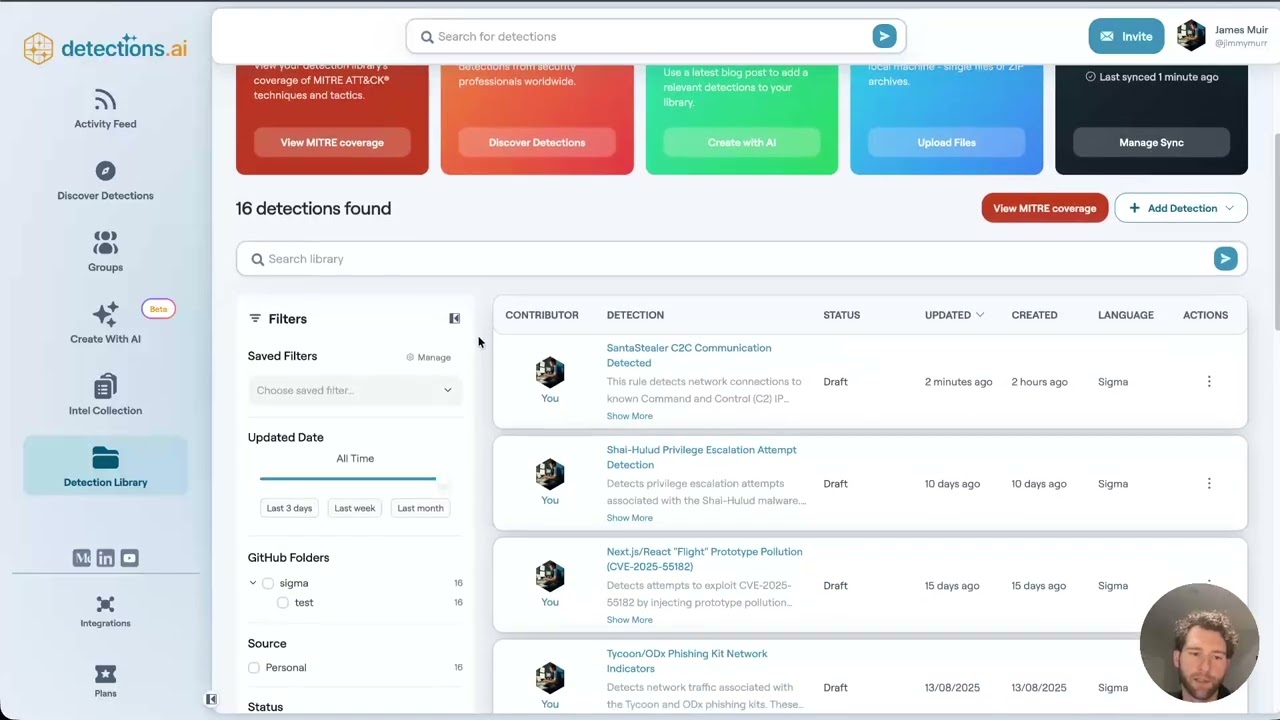Click the Language column header

1126,315
